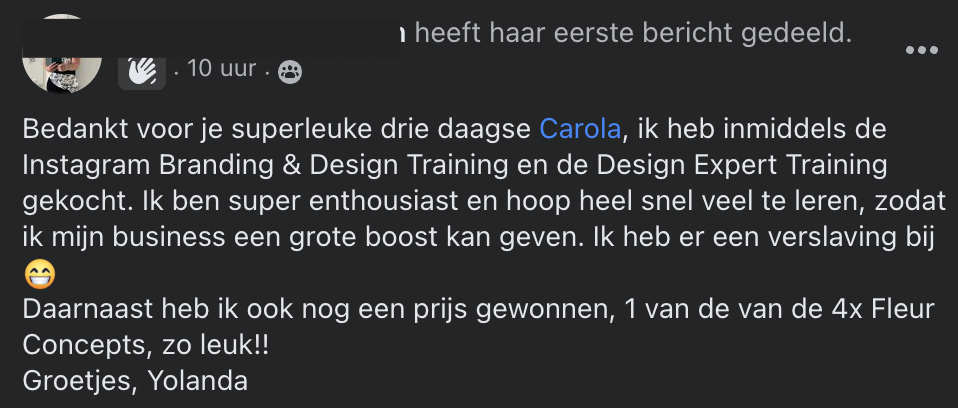The image size is (958, 408).
Task: Click the 'Groetjes, Yolanda' signature line
Action: [x=134, y=381]
